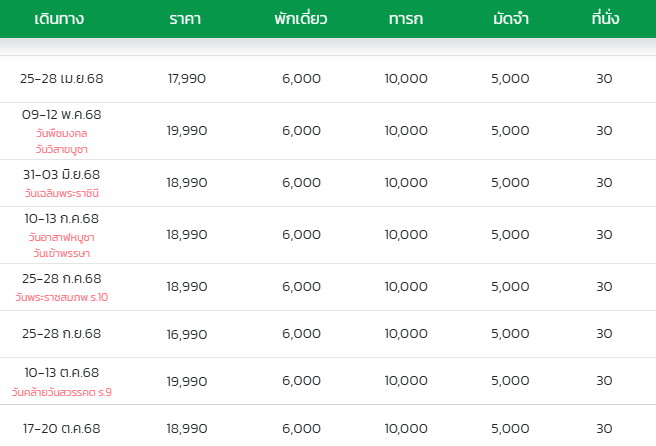
Task: Select the 10-13 ต.ค.68 travel date
Action: pyautogui.click(x=62, y=372)
